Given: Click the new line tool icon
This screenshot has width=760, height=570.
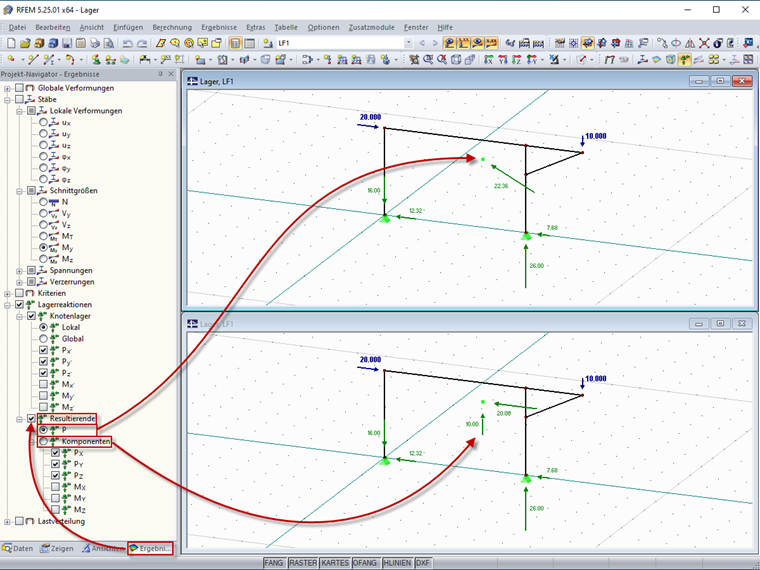Looking at the screenshot, I should [32, 60].
